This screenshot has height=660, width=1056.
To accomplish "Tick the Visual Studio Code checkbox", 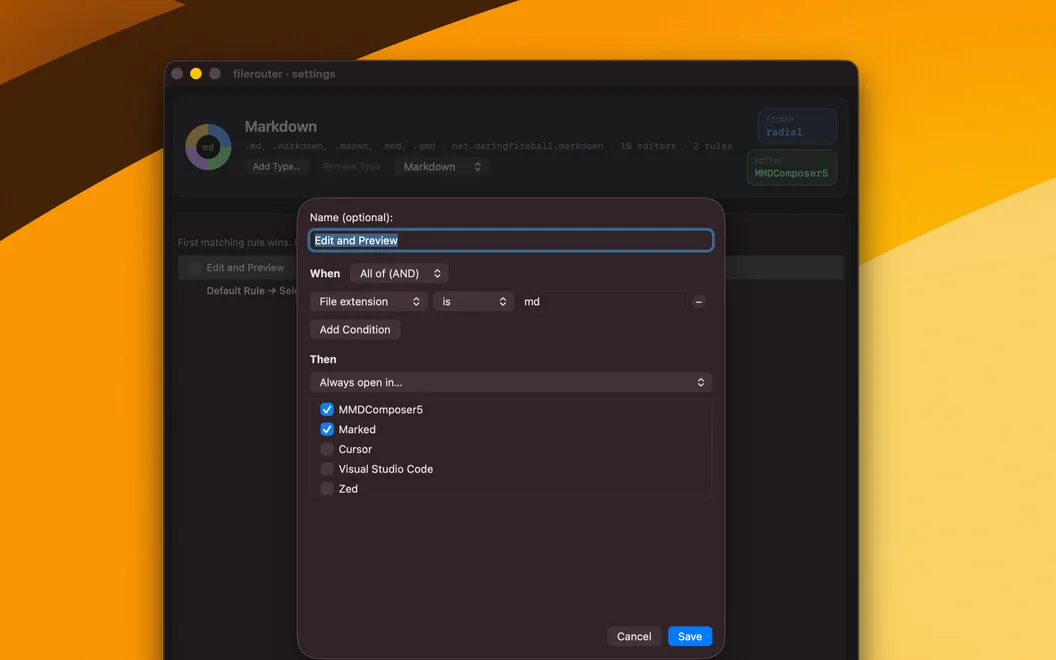I will point(327,469).
